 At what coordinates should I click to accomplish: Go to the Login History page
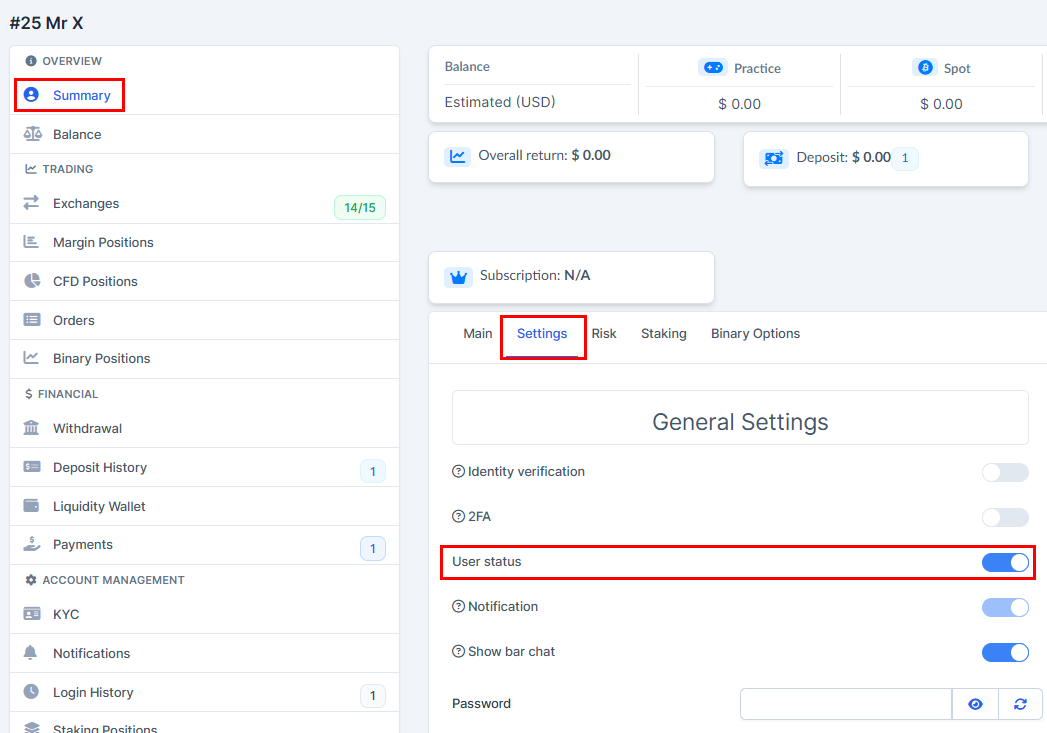tap(93, 692)
